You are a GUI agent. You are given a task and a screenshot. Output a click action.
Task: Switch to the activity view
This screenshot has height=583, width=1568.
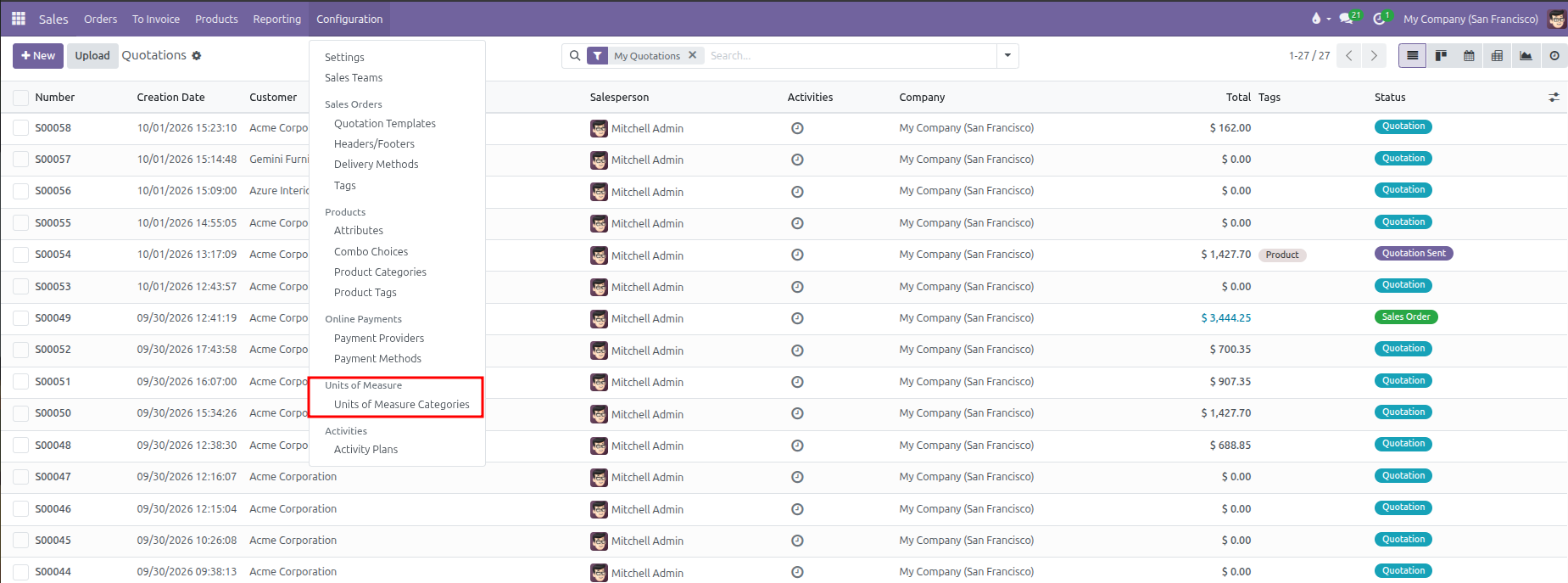1554,56
